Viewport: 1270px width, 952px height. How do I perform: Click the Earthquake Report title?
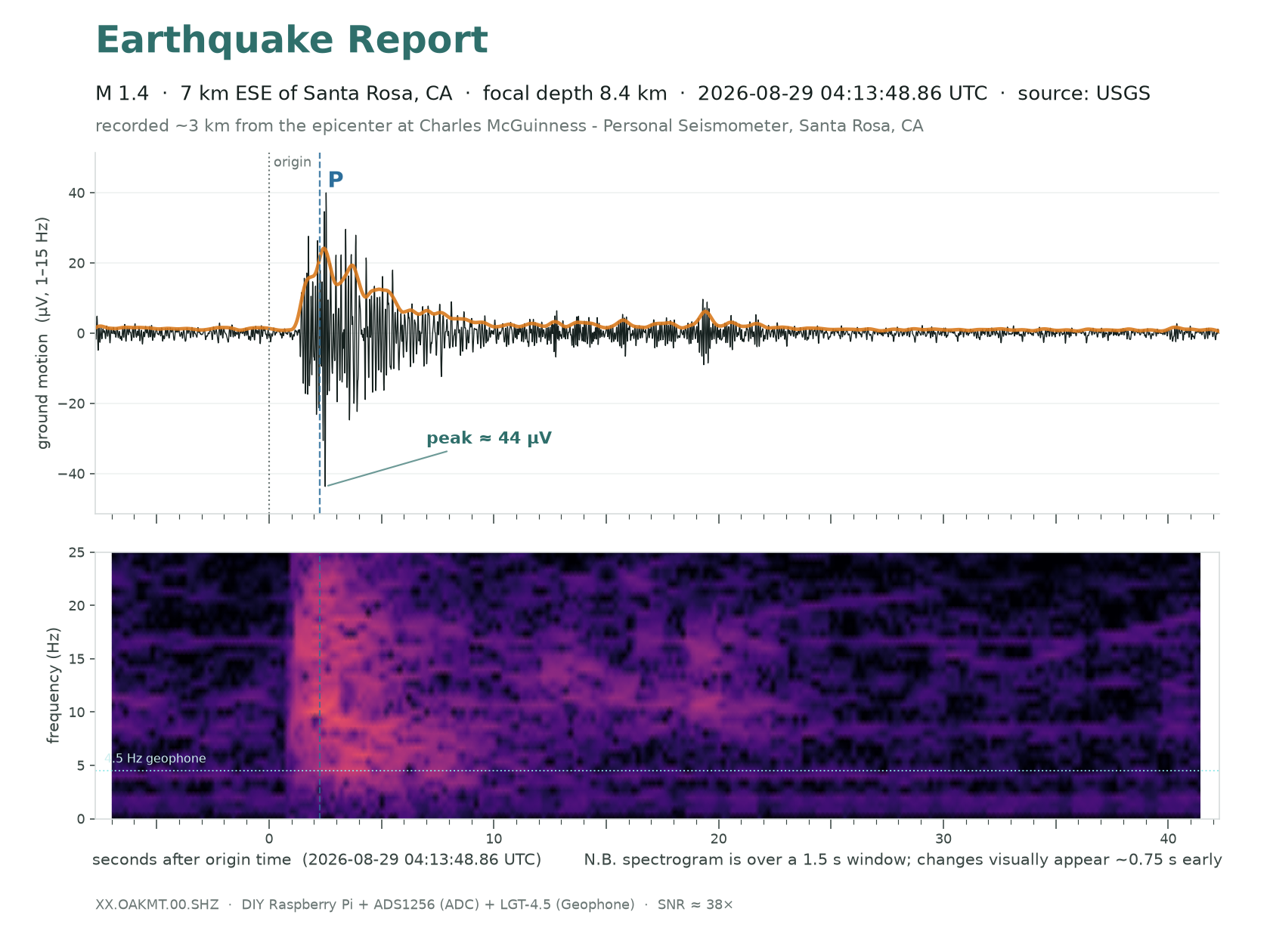point(292,41)
